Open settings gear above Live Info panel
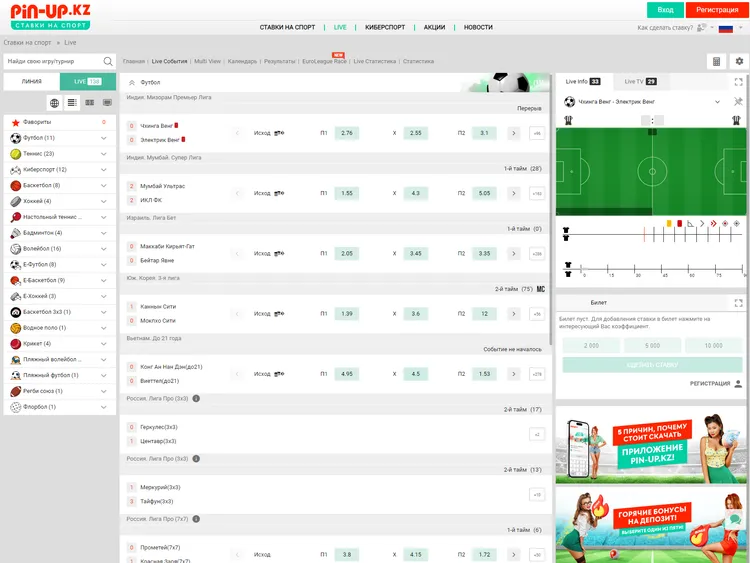The image size is (750, 563). point(739,61)
